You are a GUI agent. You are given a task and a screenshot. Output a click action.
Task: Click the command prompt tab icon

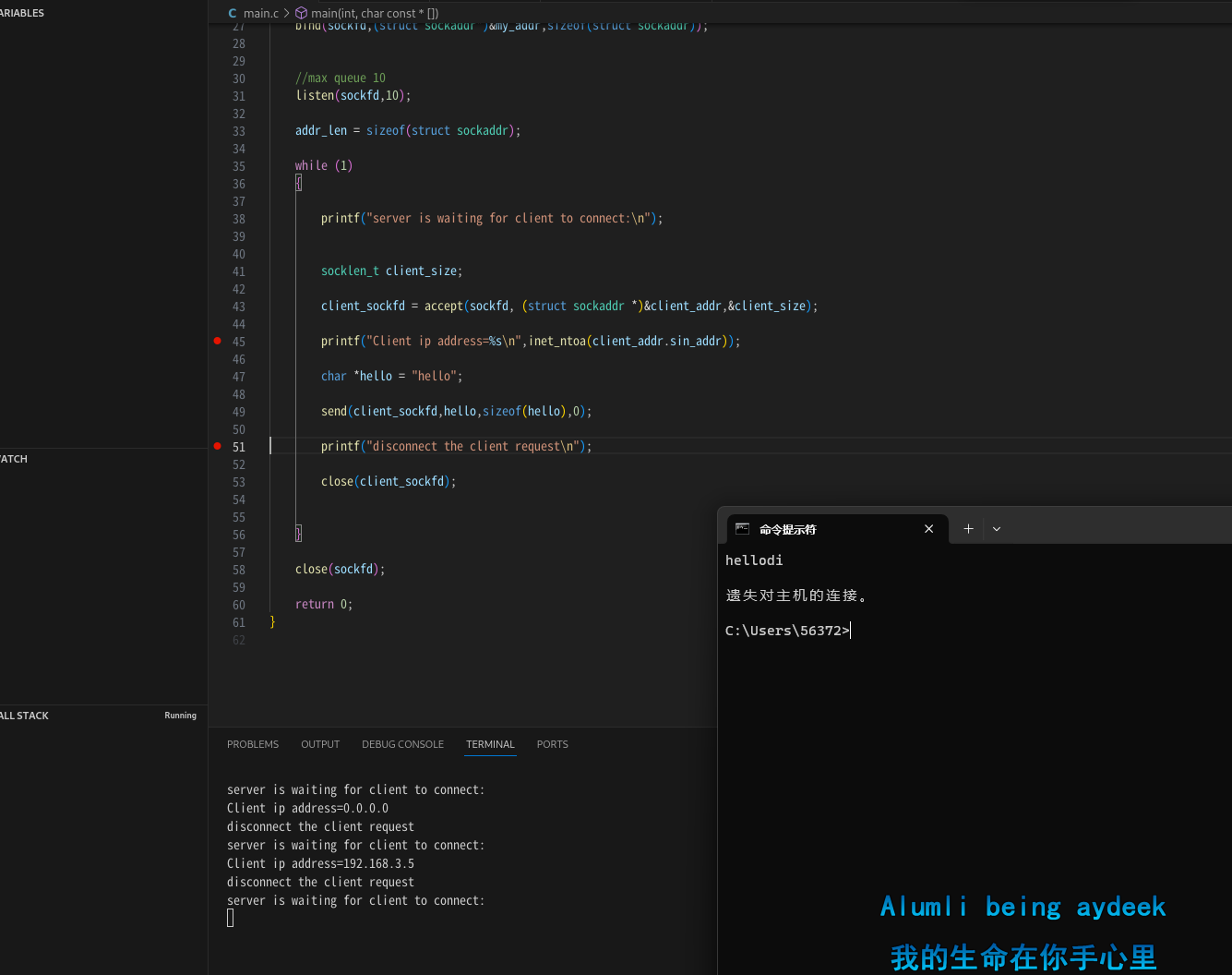(742, 529)
